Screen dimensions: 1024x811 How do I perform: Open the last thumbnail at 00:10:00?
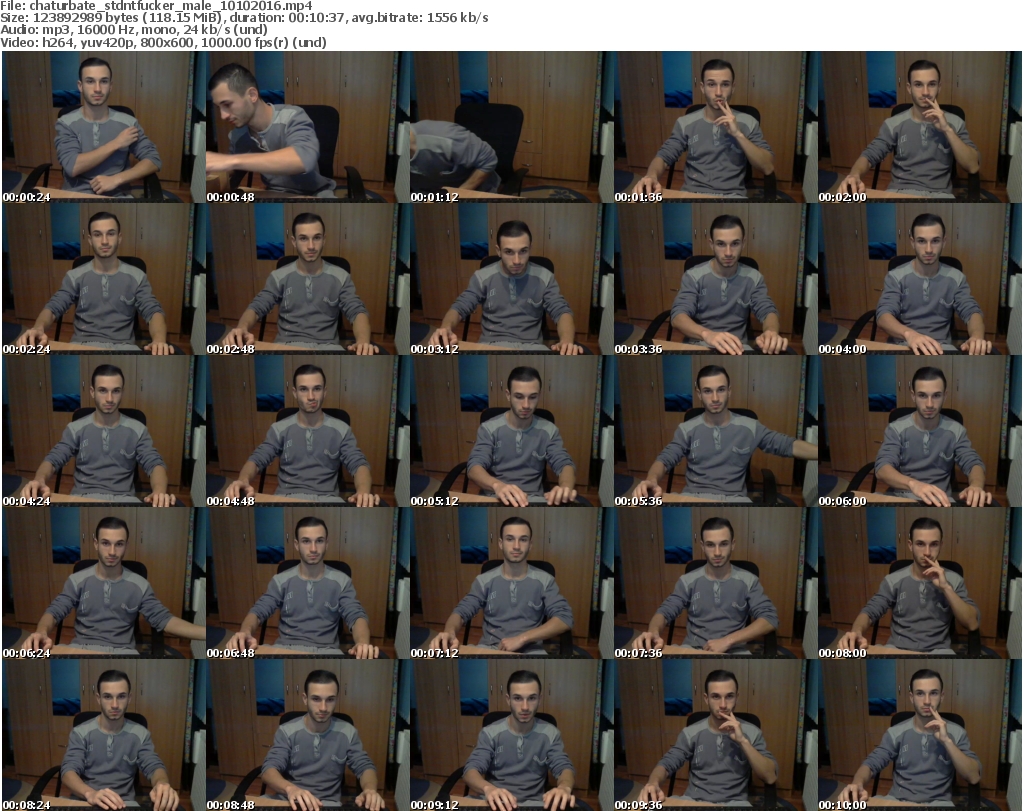pyautogui.click(x=920, y=736)
